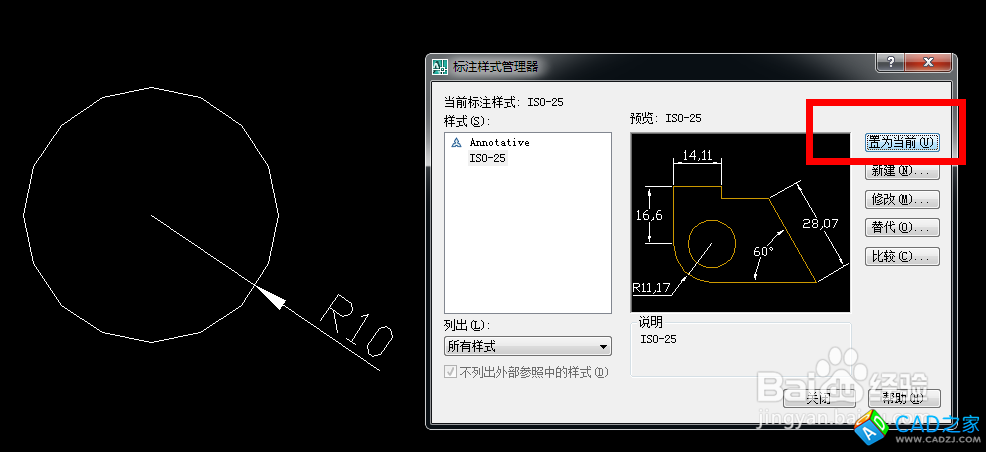This screenshot has width=986, height=452.
Task: Toggle 不列出外部参照中的样式 checkbox
Action: (451, 373)
